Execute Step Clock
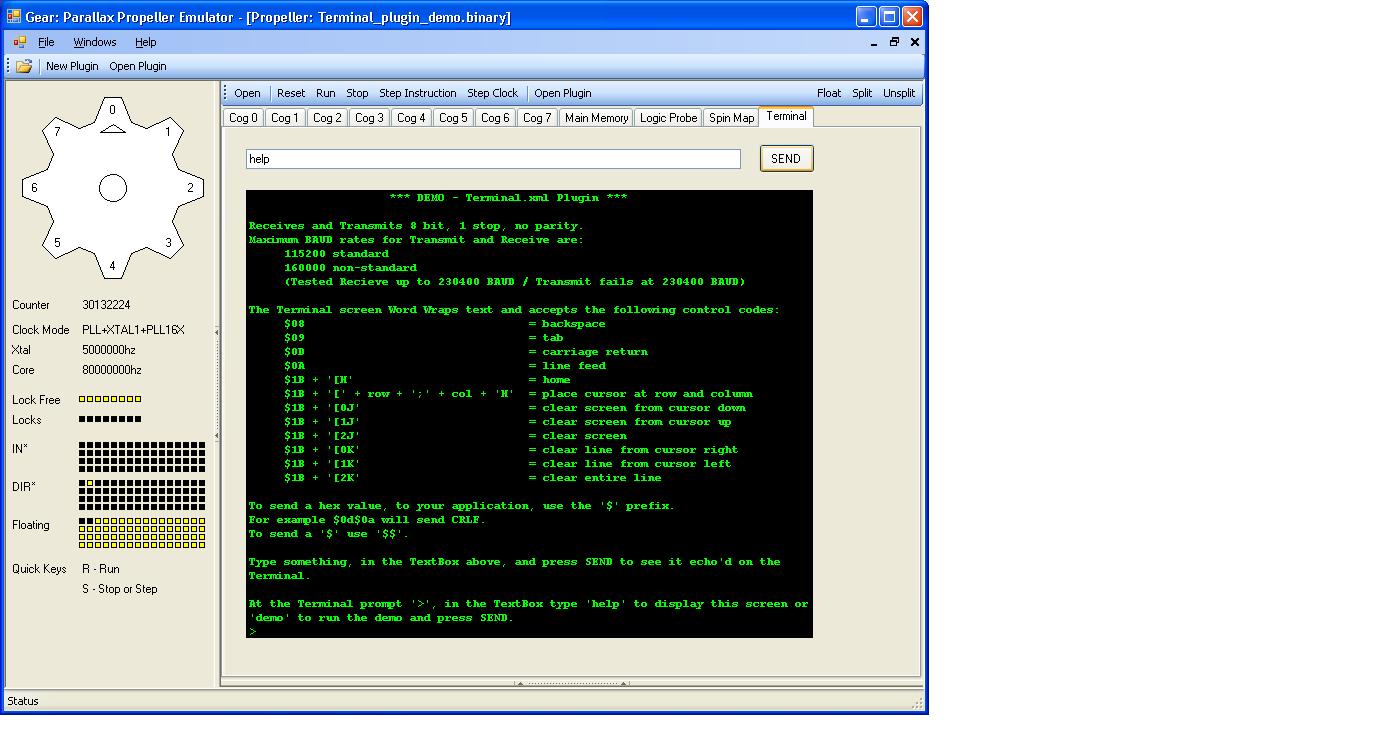This screenshot has height=746, width=1374. tap(492, 92)
